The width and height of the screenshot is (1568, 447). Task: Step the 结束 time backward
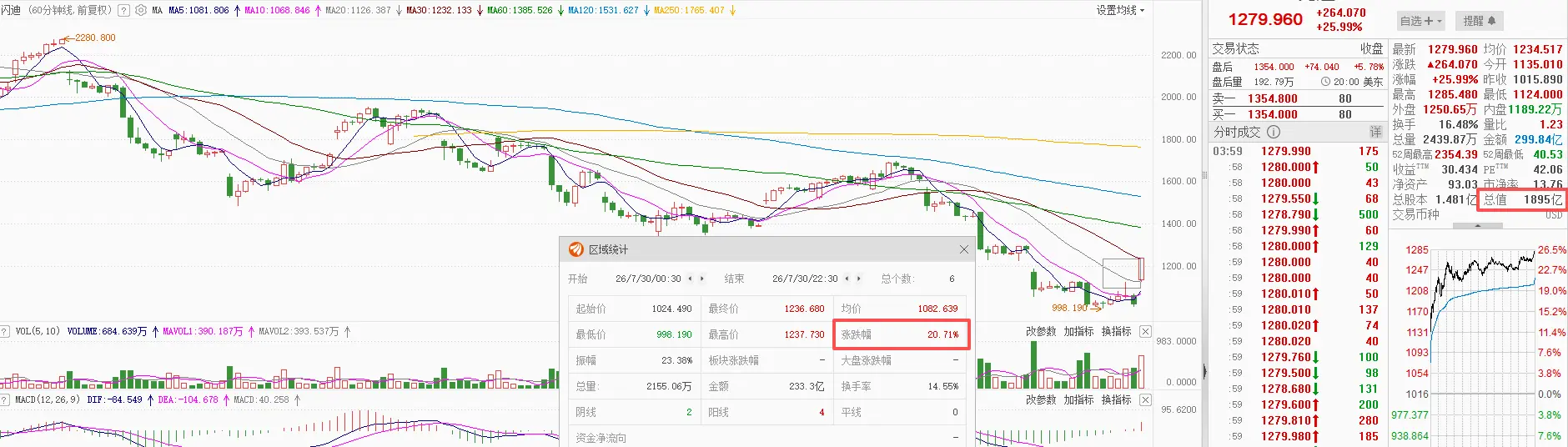(x=847, y=279)
